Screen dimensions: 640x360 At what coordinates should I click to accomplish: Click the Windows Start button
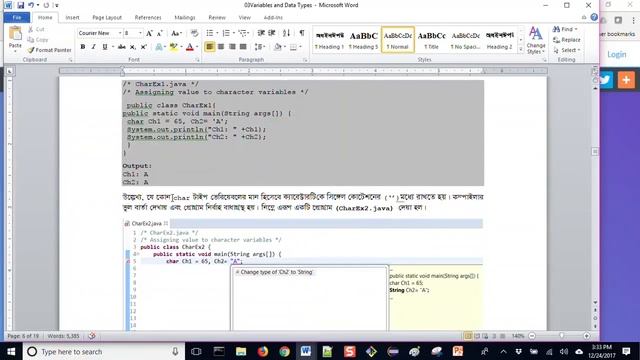[x=11, y=351]
